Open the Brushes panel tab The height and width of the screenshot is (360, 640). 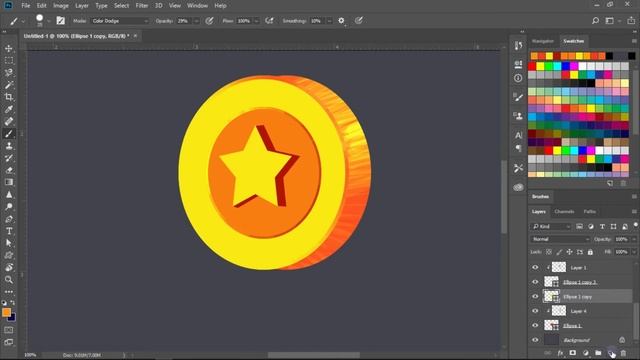[x=540, y=197]
